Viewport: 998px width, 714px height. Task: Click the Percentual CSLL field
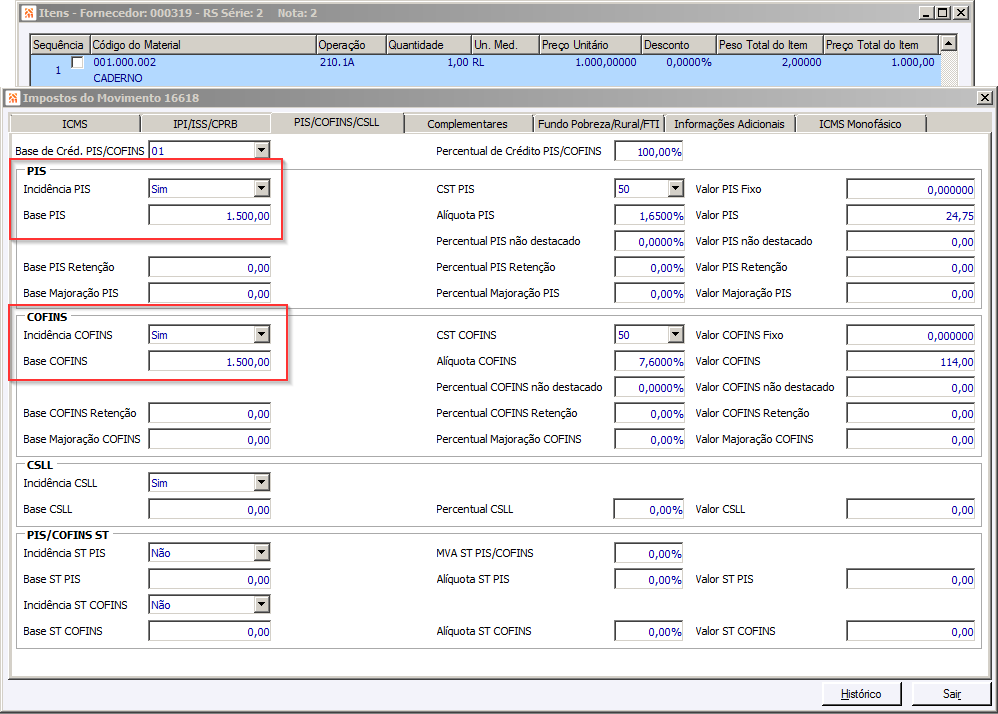click(649, 509)
